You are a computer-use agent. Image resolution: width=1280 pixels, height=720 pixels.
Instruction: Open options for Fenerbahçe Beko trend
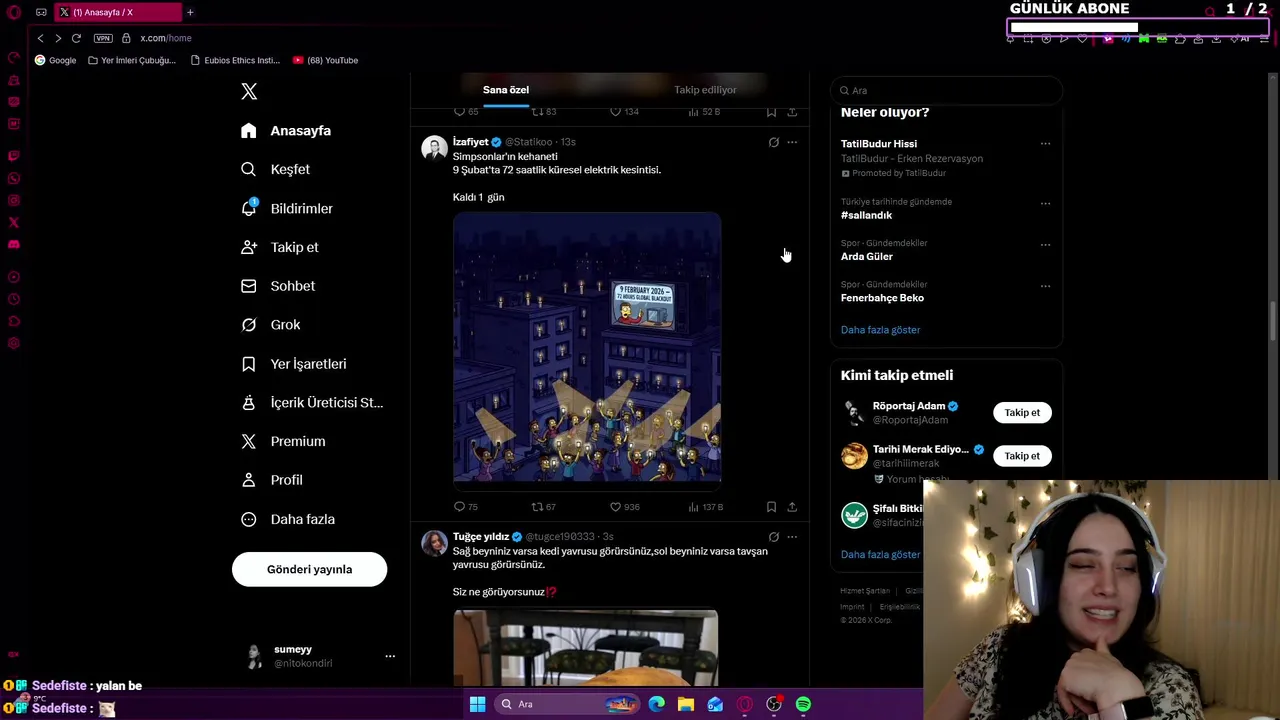click(1045, 286)
